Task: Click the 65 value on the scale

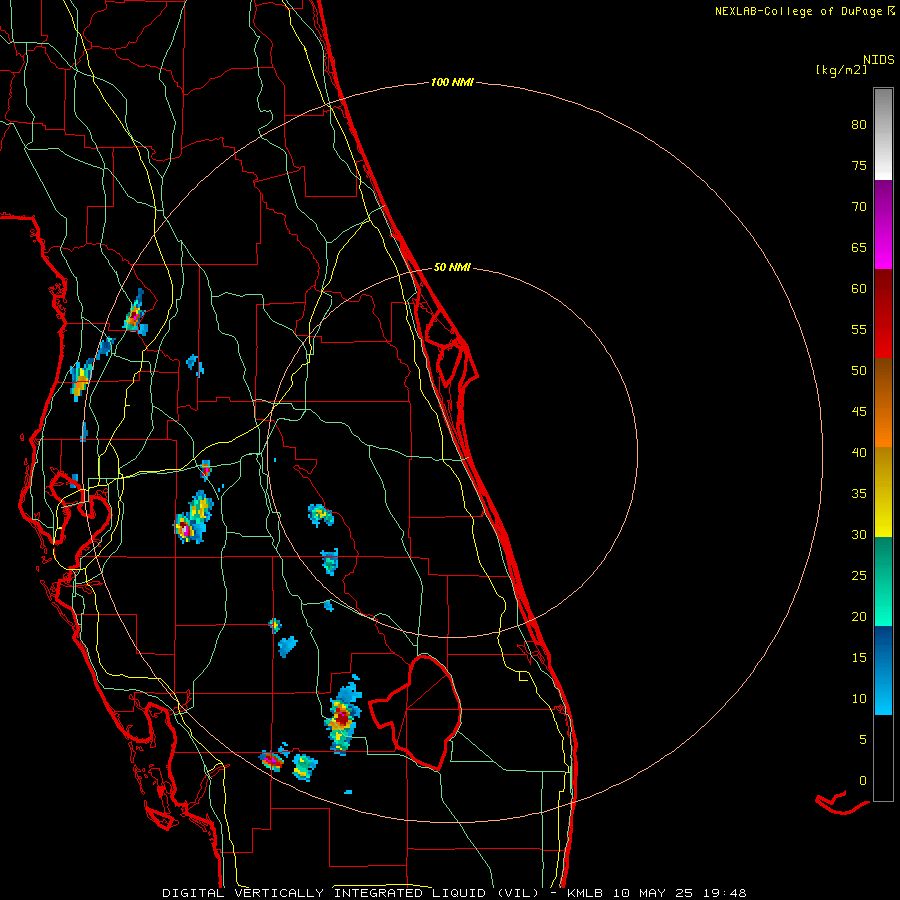Action: [x=859, y=247]
